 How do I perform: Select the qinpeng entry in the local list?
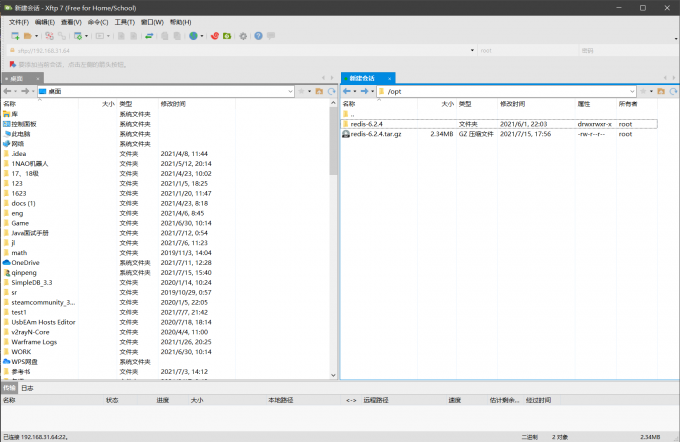tap(24, 273)
